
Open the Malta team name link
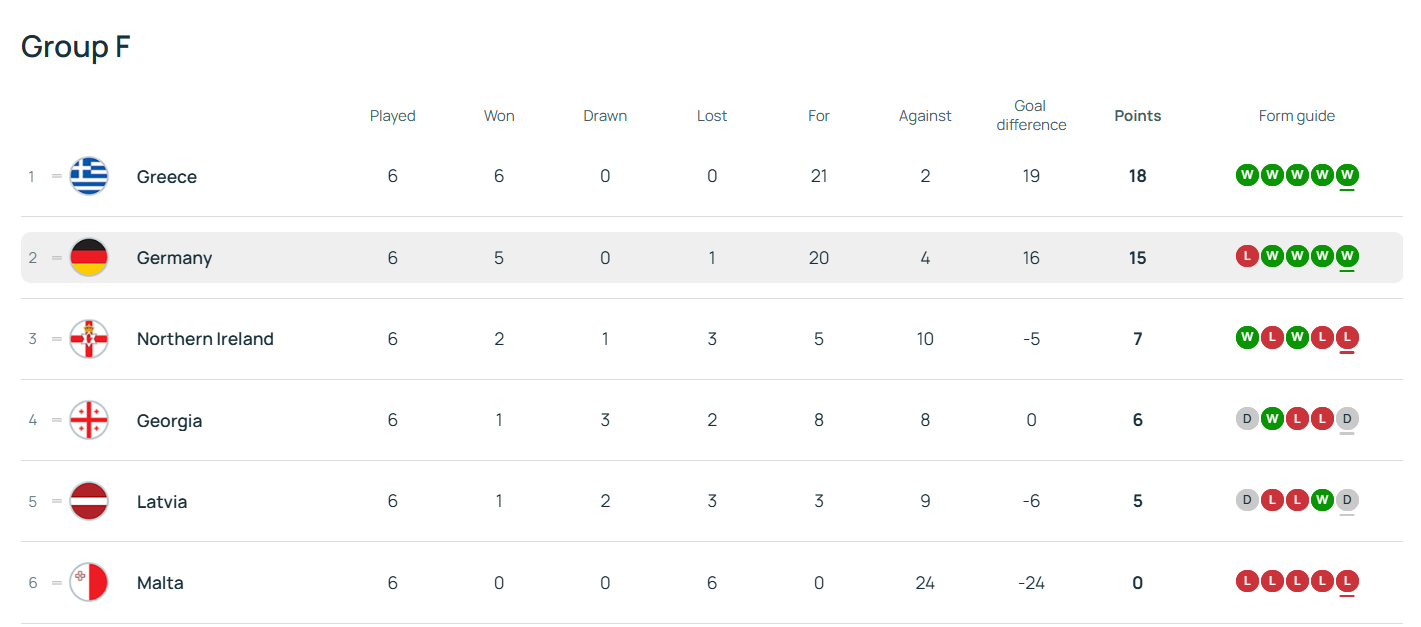pos(160,583)
